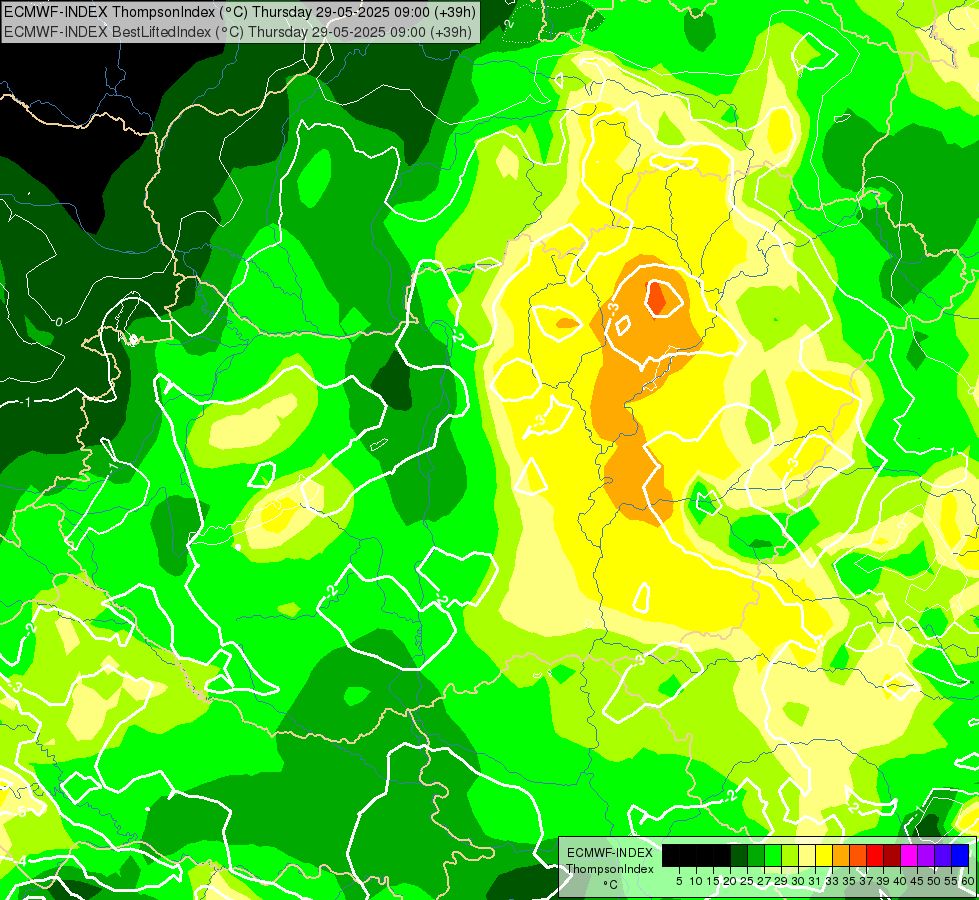This screenshot has width=979, height=900.
Task: Click the medium green 25–27 legend swatch
Action: click(x=756, y=855)
